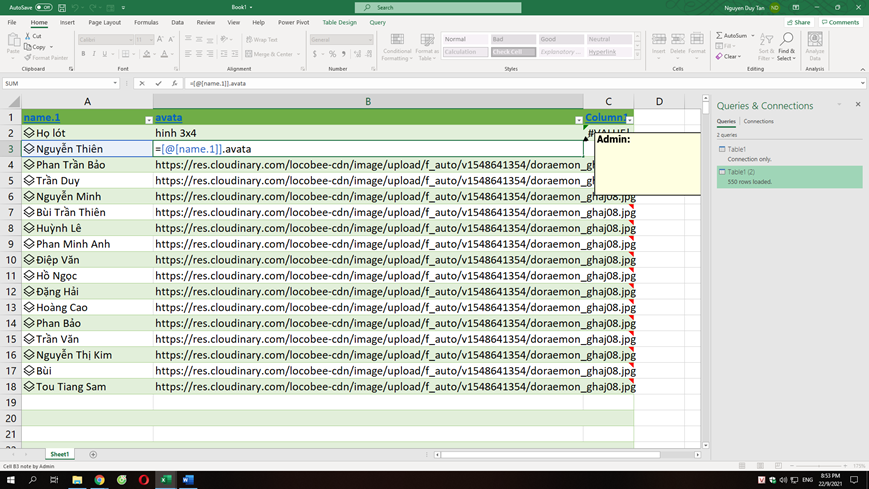The width and height of the screenshot is (869, 489).
Task: Click the AutoSum sigma icon
Action: pyautogui.click(x=719, y=35)
